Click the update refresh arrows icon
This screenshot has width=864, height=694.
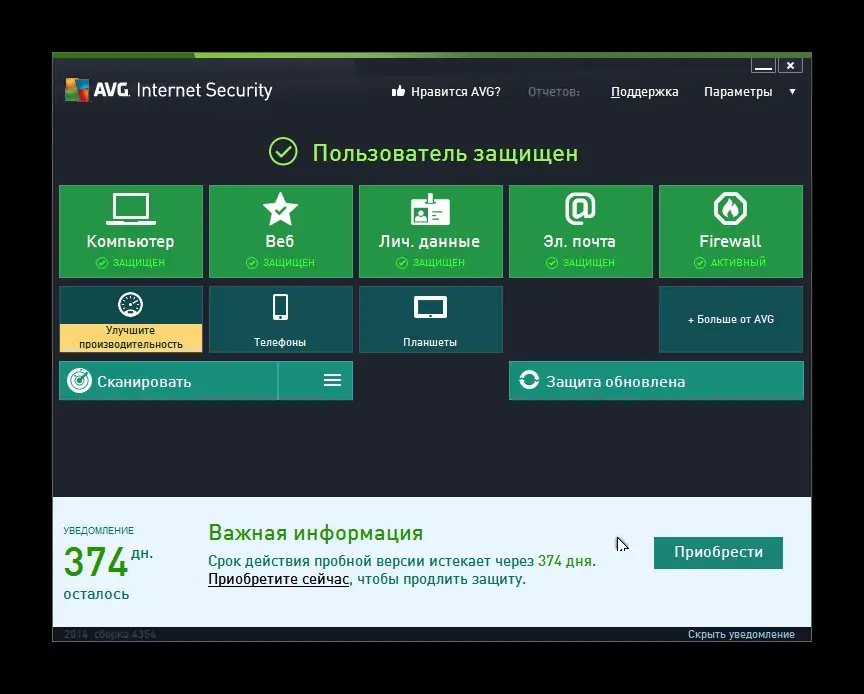click(529, 379)
